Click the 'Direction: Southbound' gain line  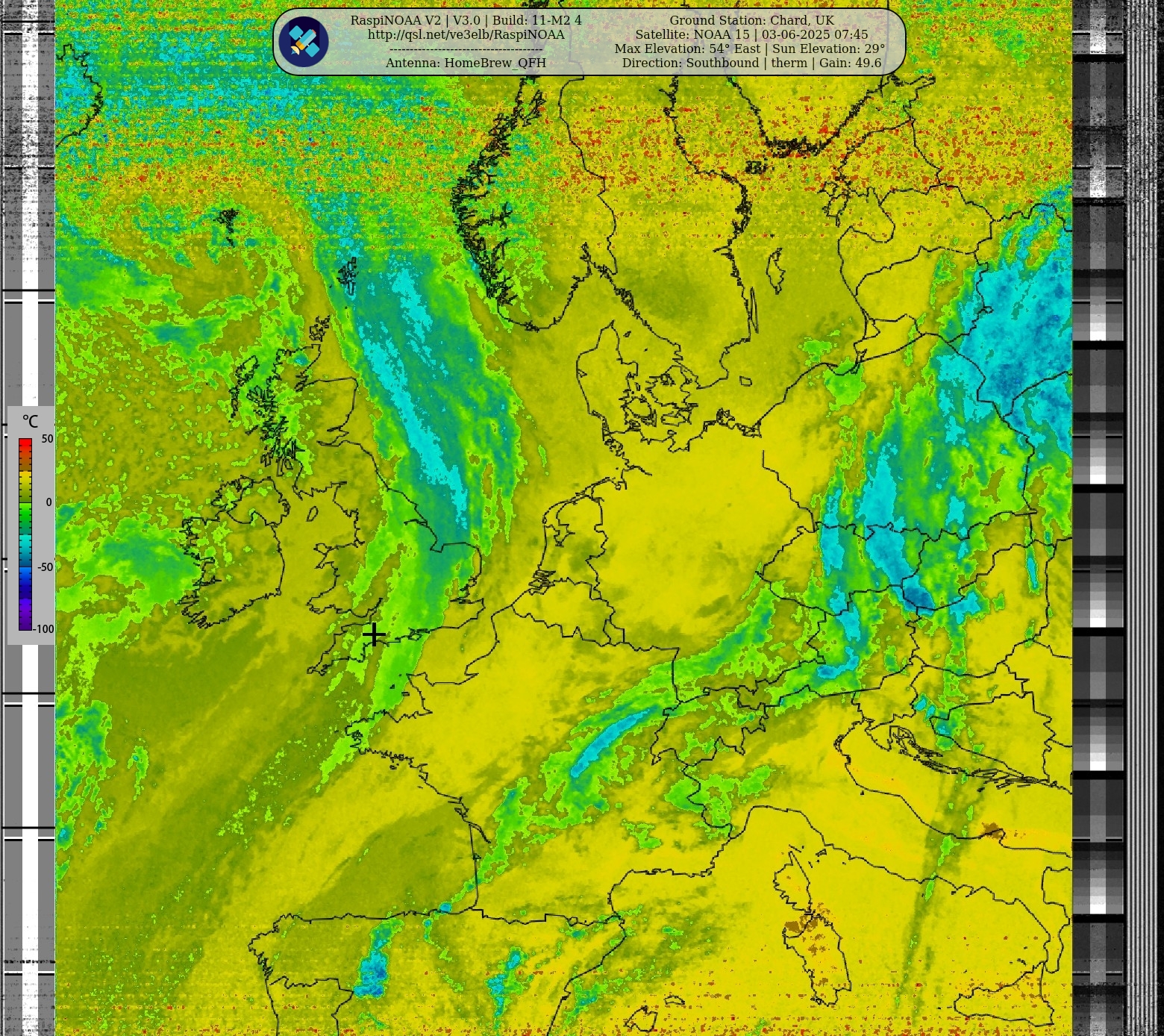[x=751, y=63]
